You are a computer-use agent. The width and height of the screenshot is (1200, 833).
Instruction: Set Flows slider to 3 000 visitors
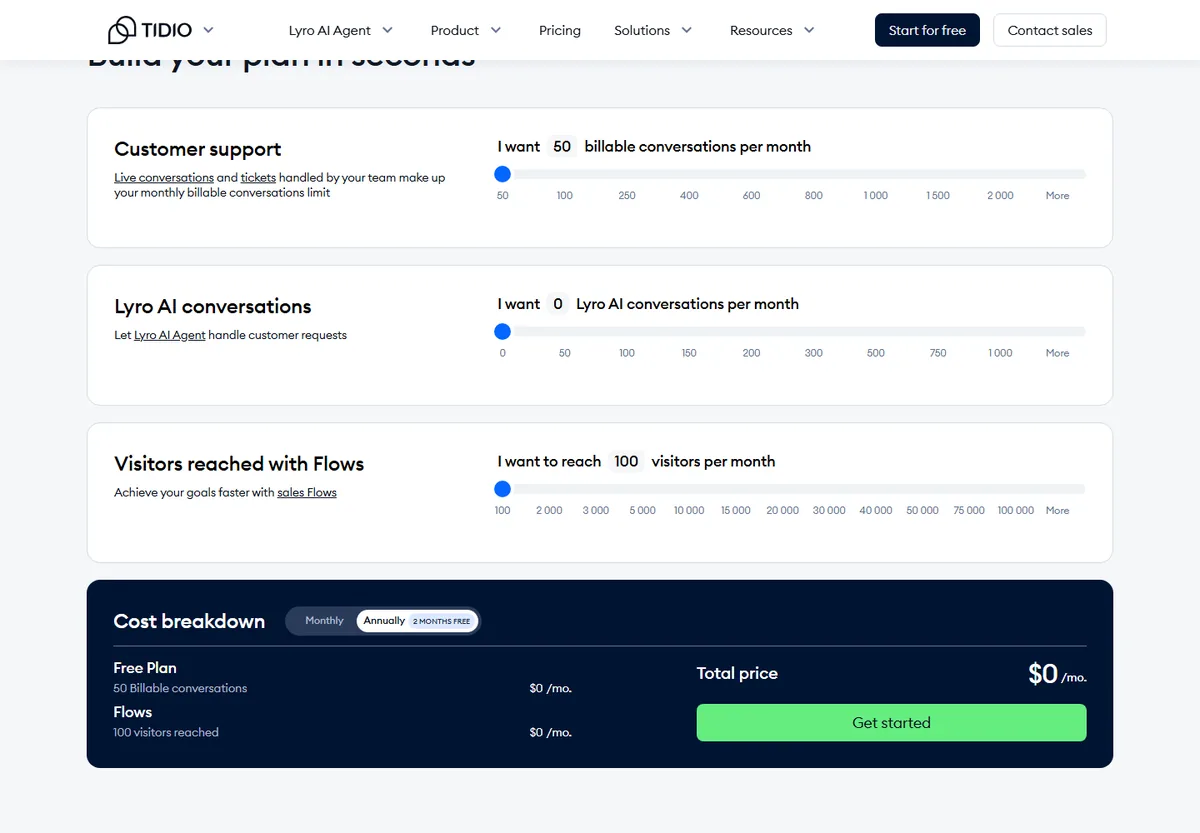coord(596,510)
